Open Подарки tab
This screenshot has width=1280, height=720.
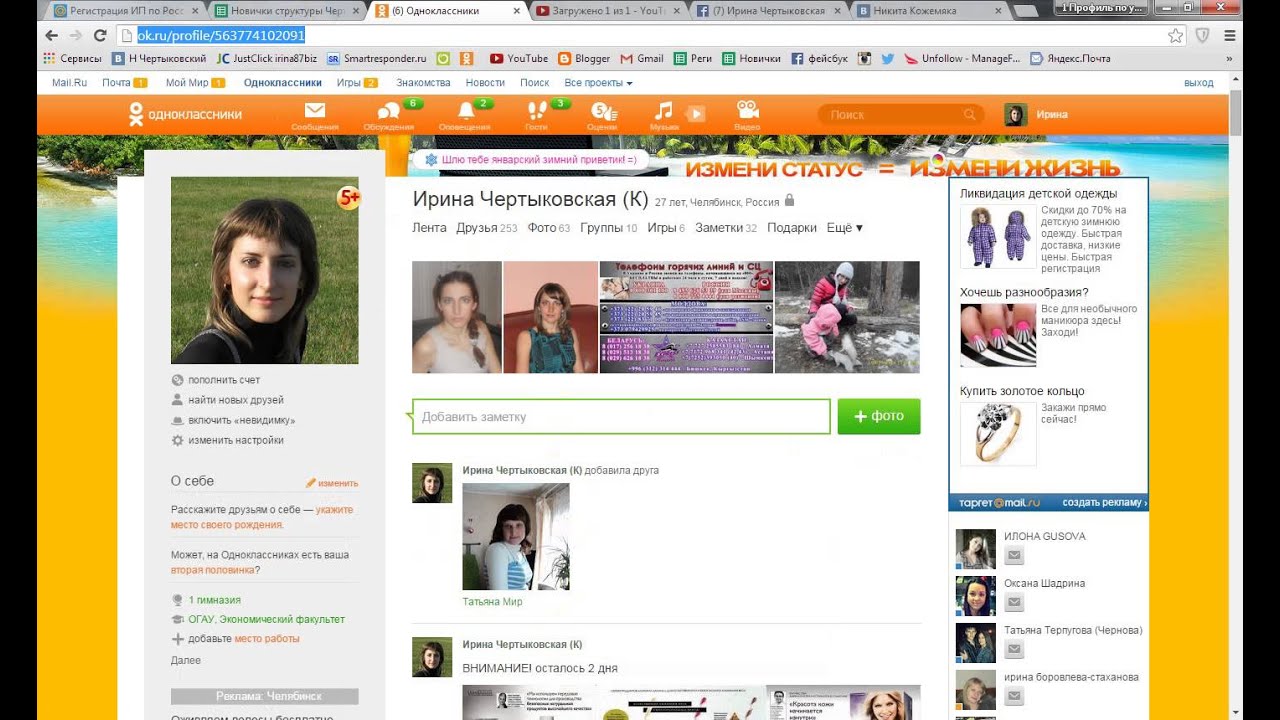point(792,228)
